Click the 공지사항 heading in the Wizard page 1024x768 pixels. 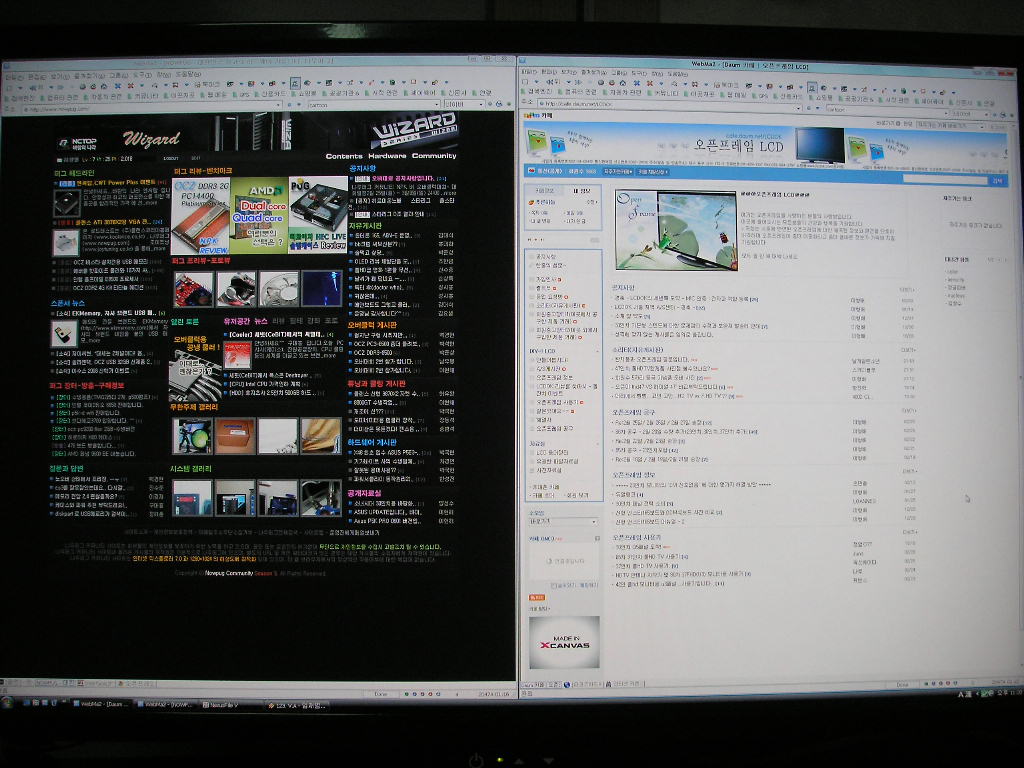click(x=363, y=168)
